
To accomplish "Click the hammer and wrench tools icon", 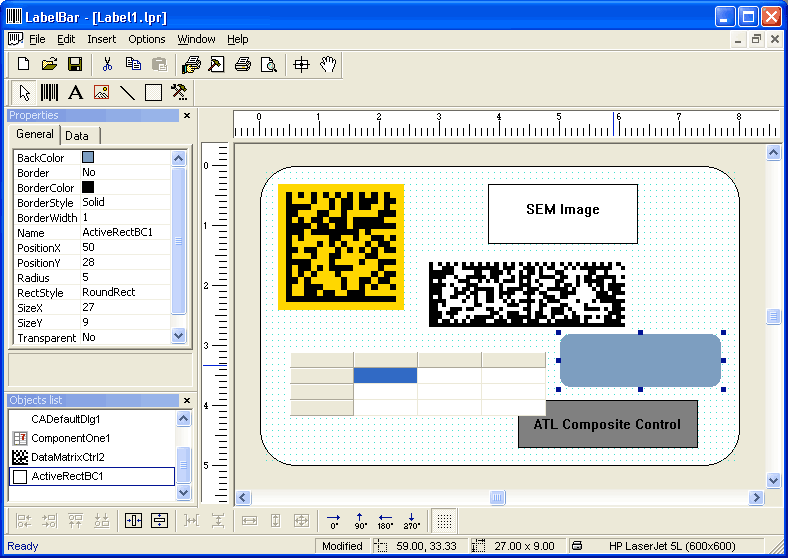I will [x=179, y=92].
